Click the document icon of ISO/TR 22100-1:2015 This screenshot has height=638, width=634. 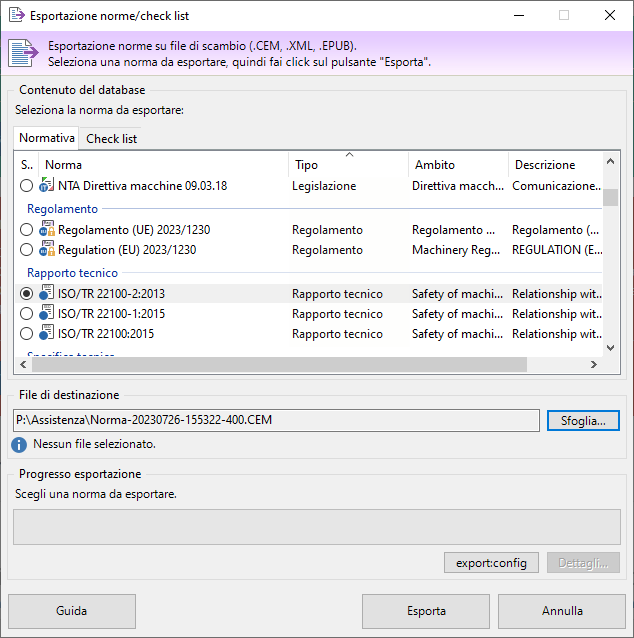click(x=46, y=314)
